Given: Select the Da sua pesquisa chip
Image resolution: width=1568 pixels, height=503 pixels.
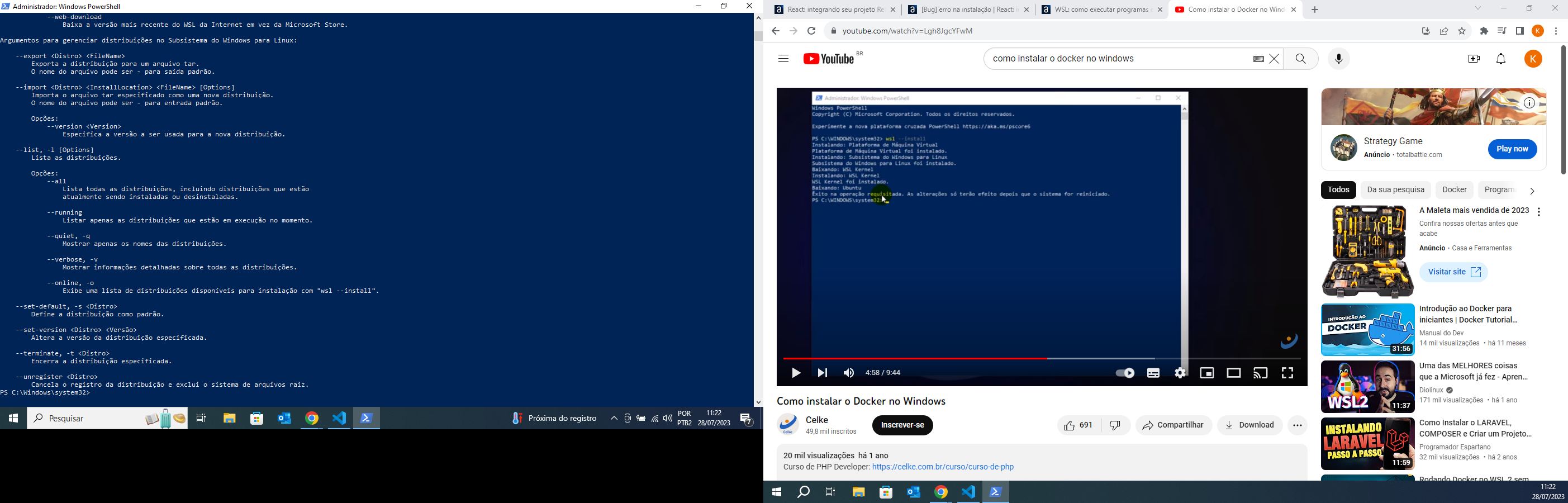Looking at the screenshot, I should (x=1395, y=190).
